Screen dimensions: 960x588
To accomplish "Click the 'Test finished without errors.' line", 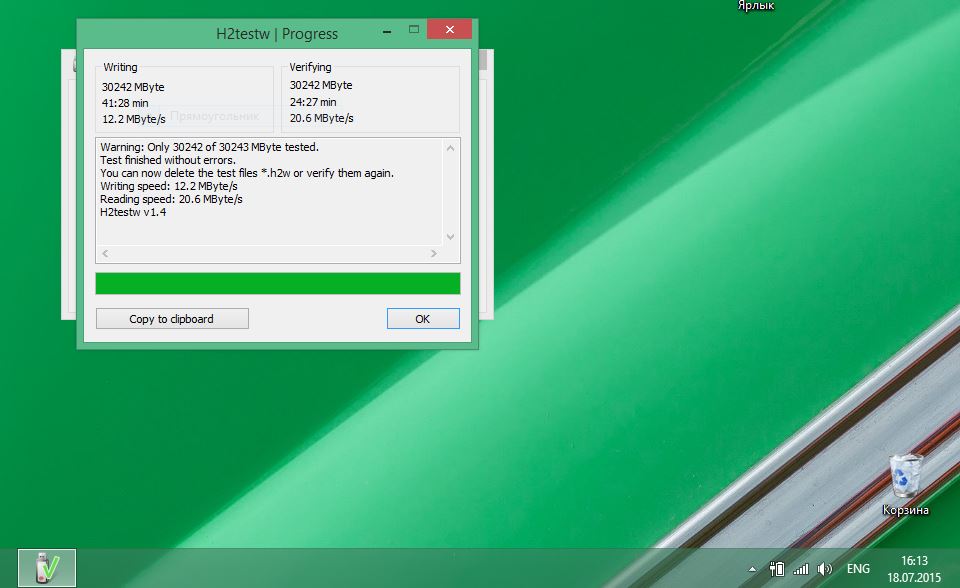I will coord(168,160).
